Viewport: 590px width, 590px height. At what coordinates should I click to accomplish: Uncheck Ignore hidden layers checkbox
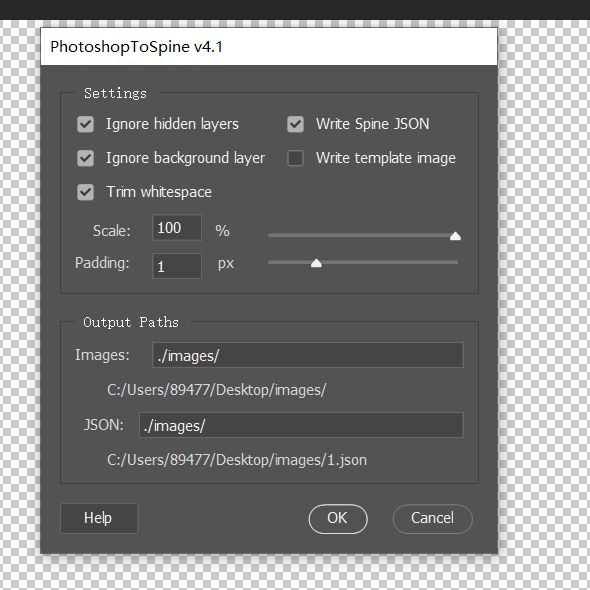coord(85,124)
